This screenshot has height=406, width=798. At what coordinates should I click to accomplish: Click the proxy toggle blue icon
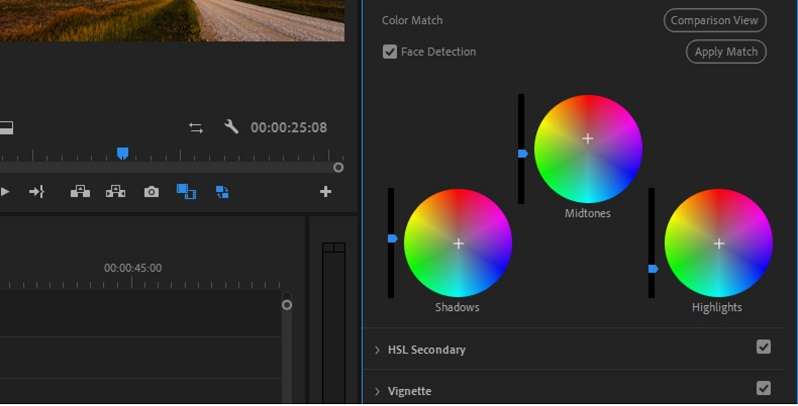[222, 192]
